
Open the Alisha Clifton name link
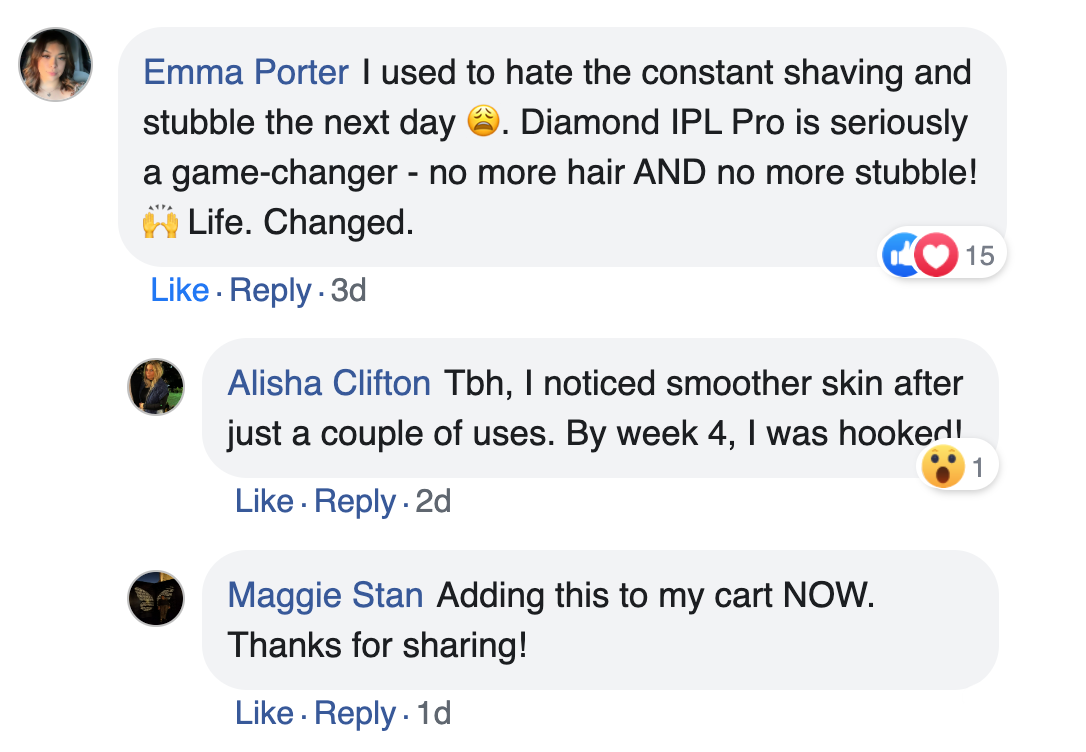point(329,383)
